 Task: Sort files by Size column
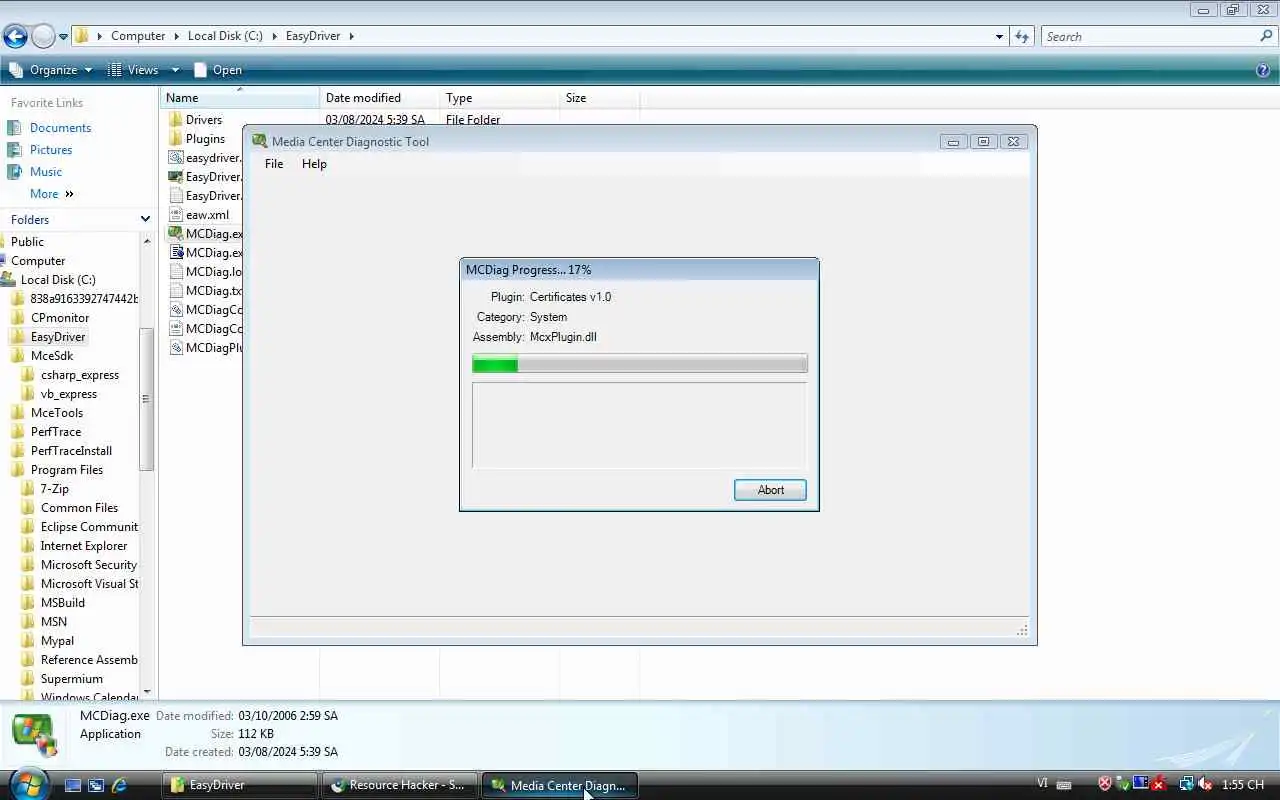600,98
